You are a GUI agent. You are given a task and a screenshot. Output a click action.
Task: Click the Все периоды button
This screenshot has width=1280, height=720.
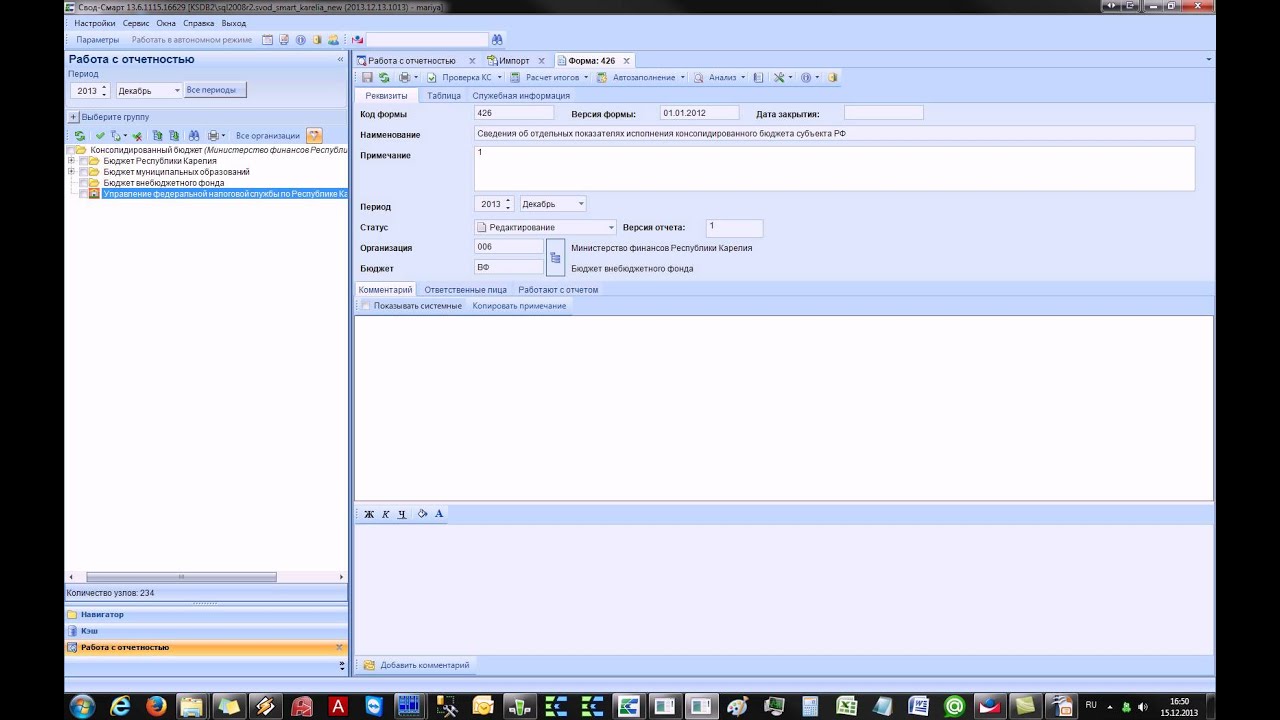click(x=215, y=90)
